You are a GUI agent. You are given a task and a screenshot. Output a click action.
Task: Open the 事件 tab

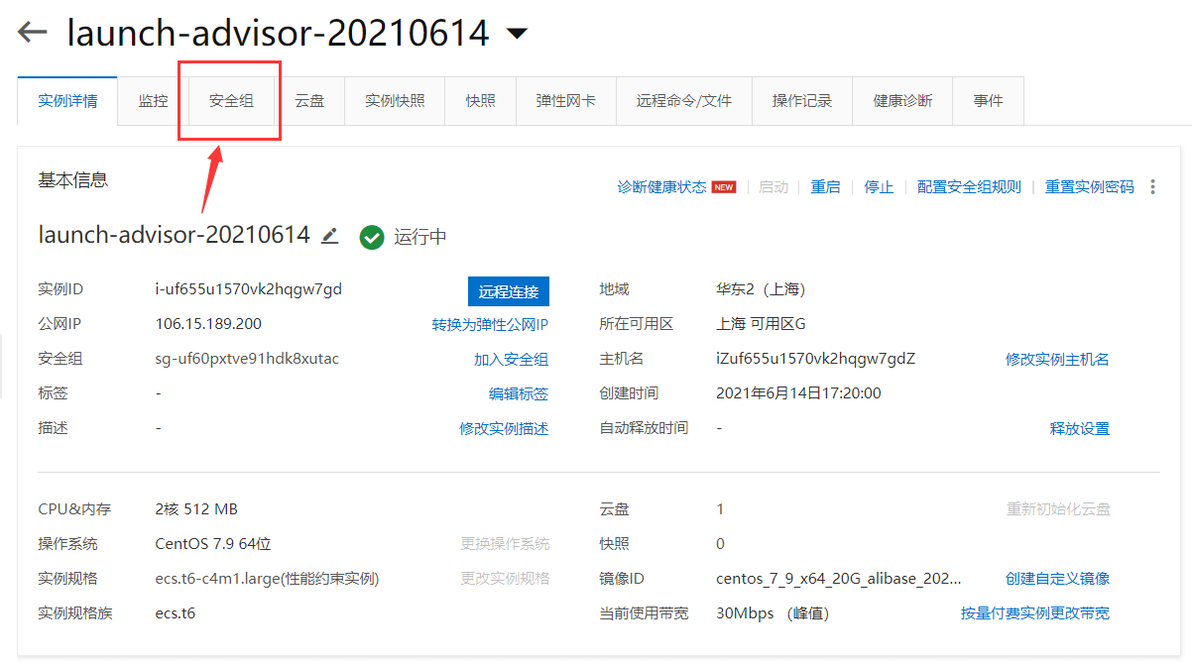pos(988,100)
